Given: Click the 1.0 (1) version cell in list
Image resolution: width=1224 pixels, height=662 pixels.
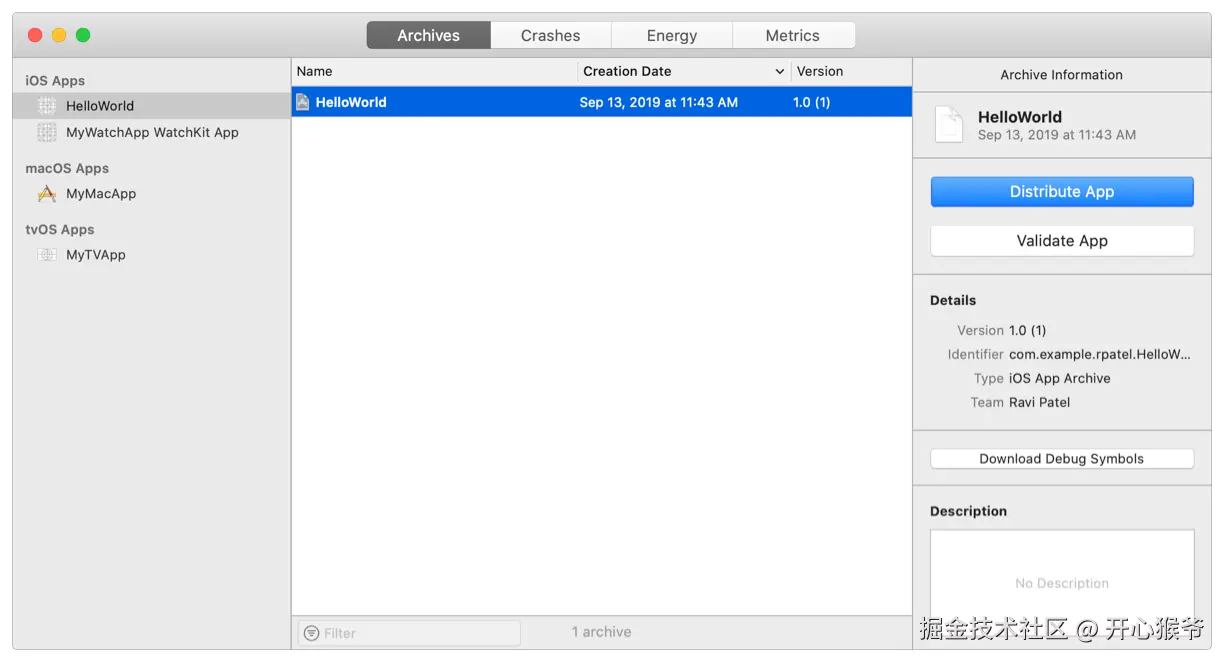Looking at the screenshot, I should pos(812,102).
